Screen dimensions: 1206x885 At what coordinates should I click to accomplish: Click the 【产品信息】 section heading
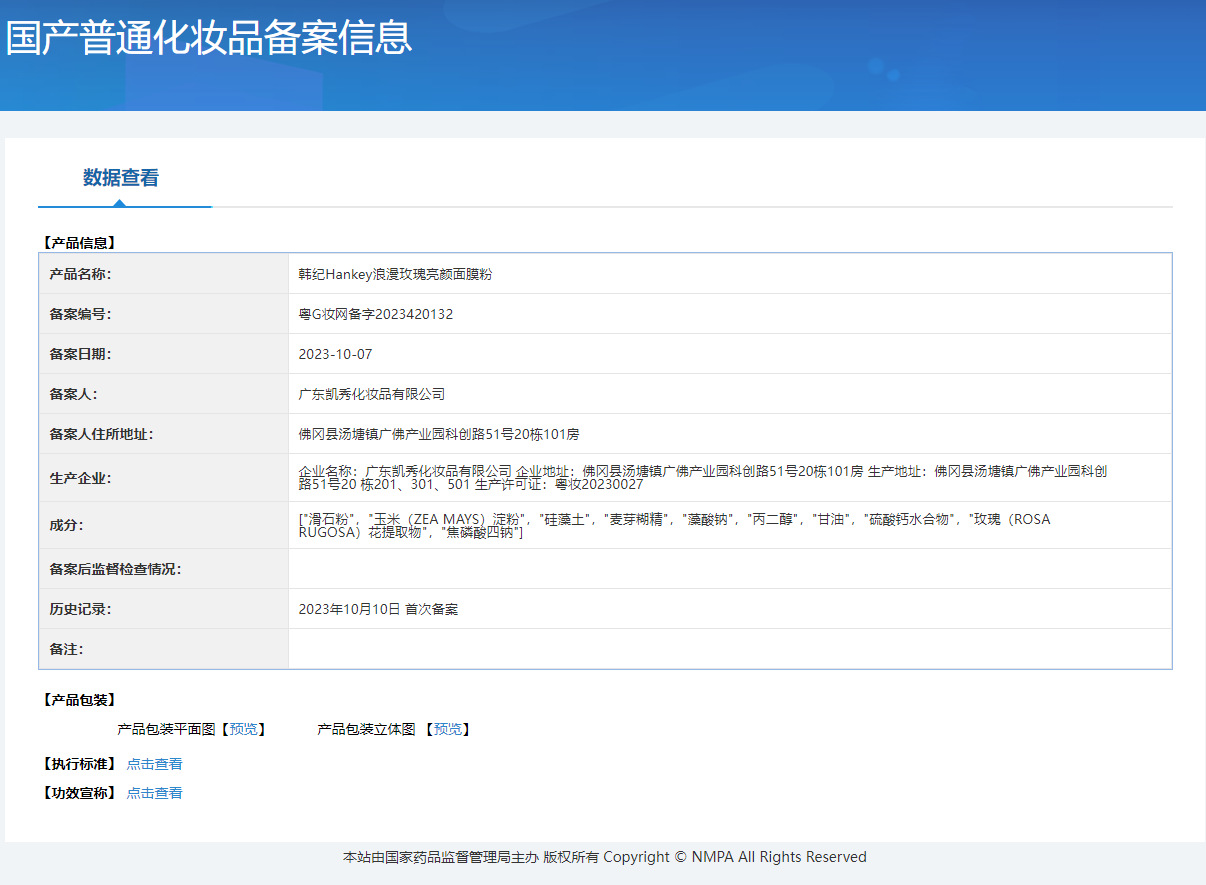coord(79,242)
